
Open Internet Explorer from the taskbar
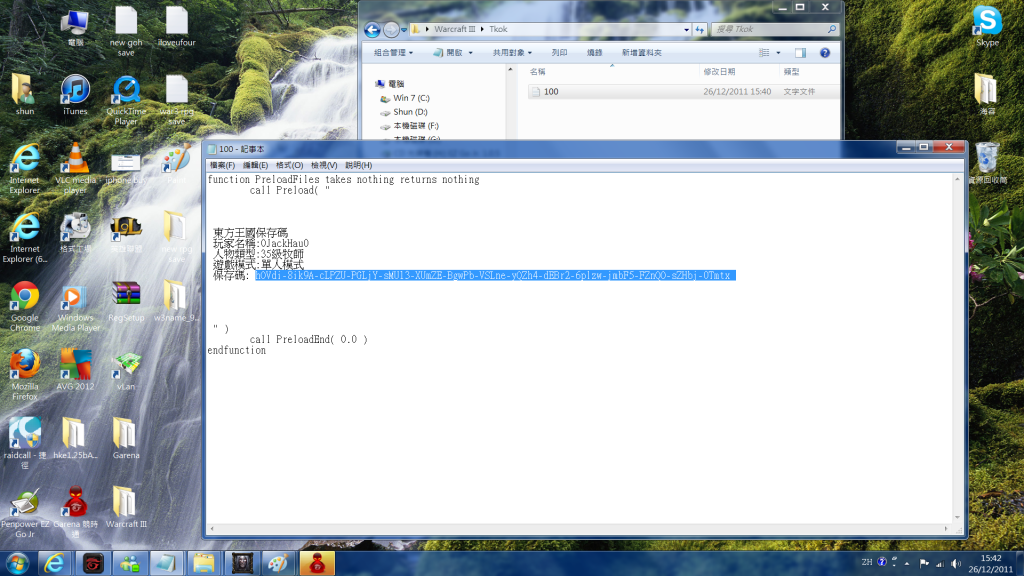(54, 563)
